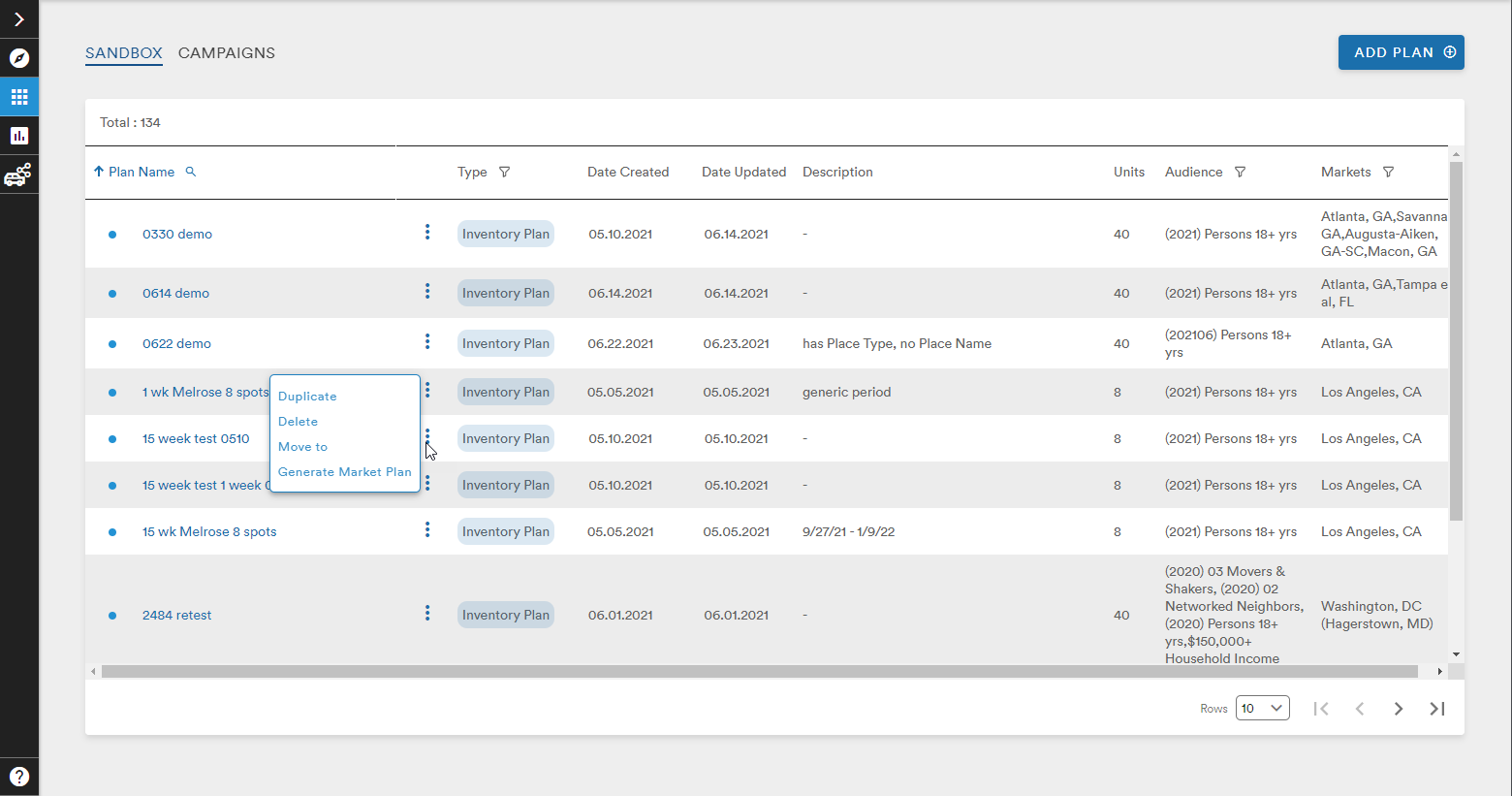The width and height of the screenshot is (1512, 796).
Task: Click the table scroll down arrow
Action: click(1456, 655)
